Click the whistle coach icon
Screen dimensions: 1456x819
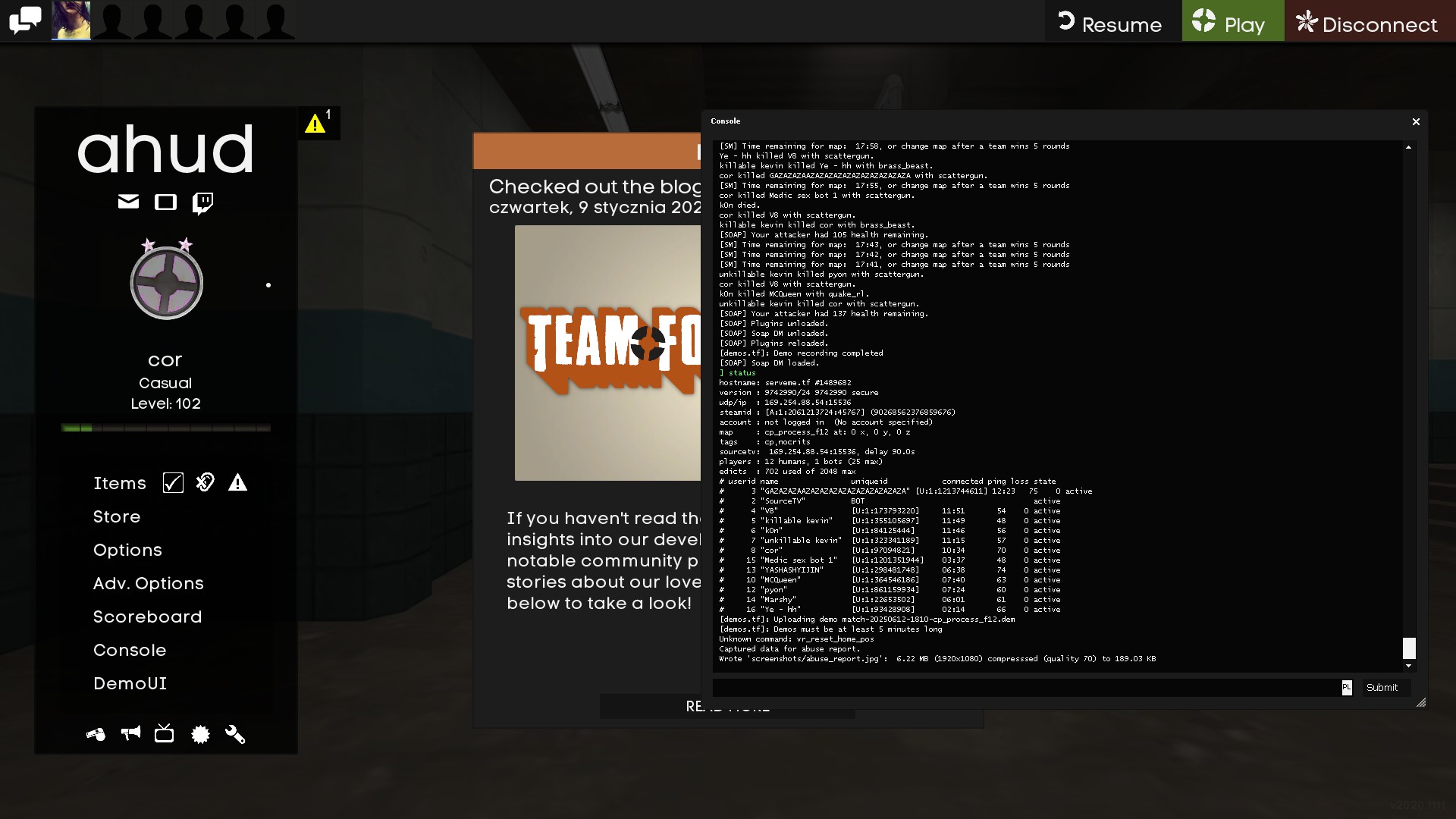[96, 734]
